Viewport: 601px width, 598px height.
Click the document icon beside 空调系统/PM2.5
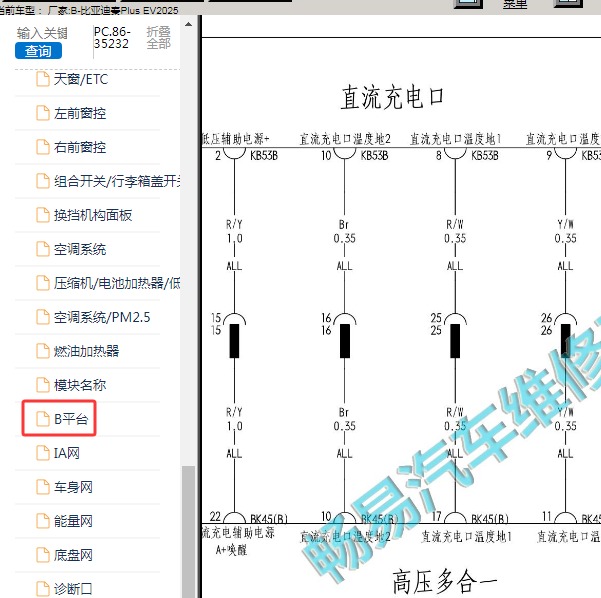(43, 317)
